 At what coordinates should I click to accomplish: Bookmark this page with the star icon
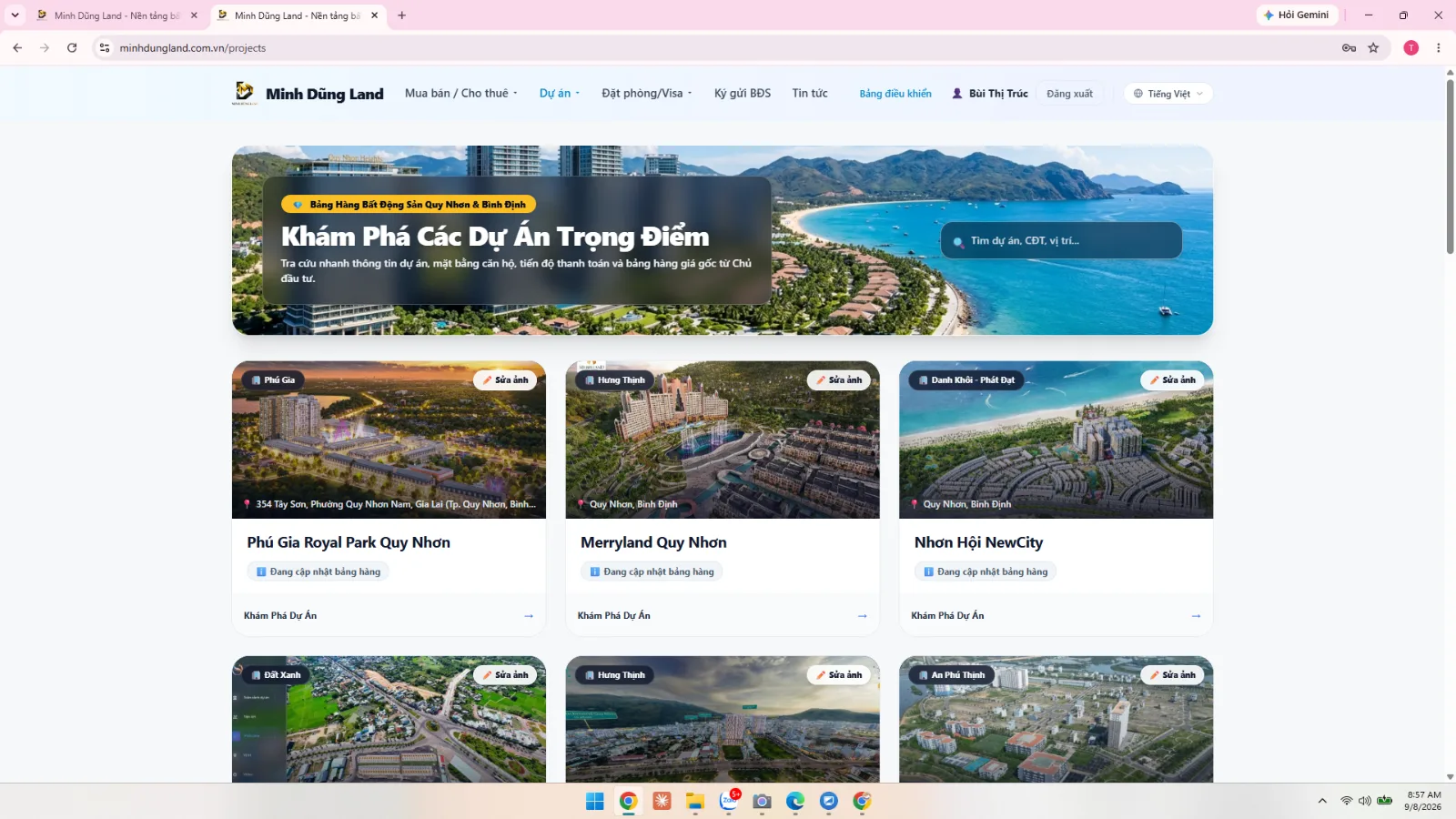pos(1373,47)
